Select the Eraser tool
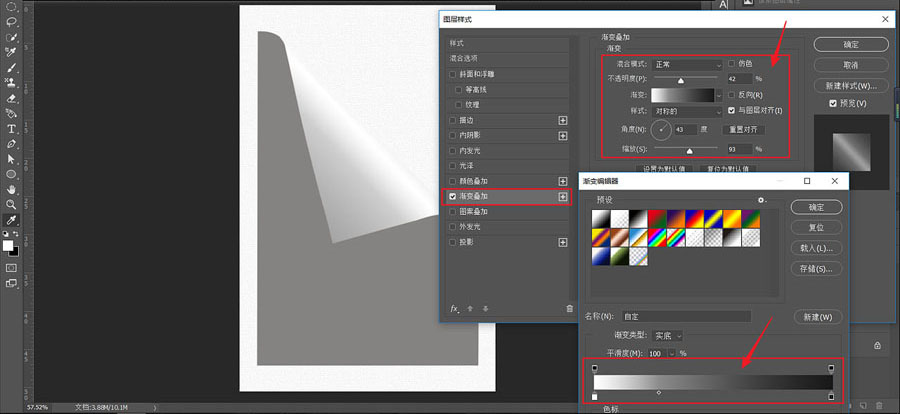Viewport: 900px width, 414px height. point(11,98)
